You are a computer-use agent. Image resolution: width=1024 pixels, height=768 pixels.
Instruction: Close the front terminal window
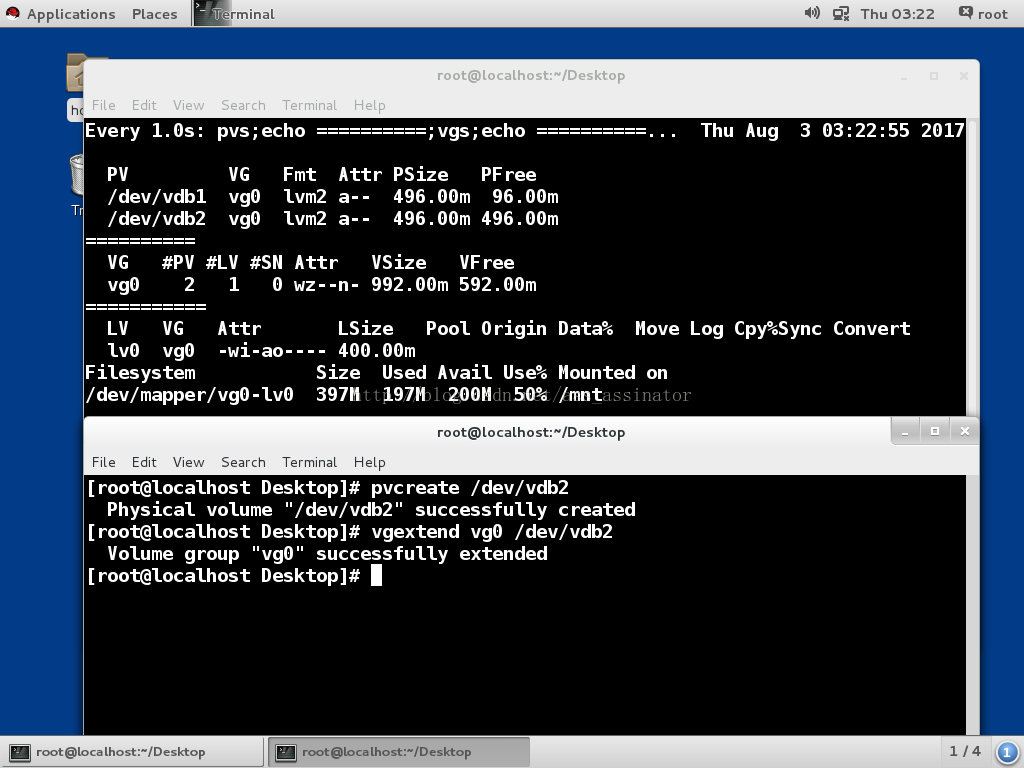[x=965, y=432]
